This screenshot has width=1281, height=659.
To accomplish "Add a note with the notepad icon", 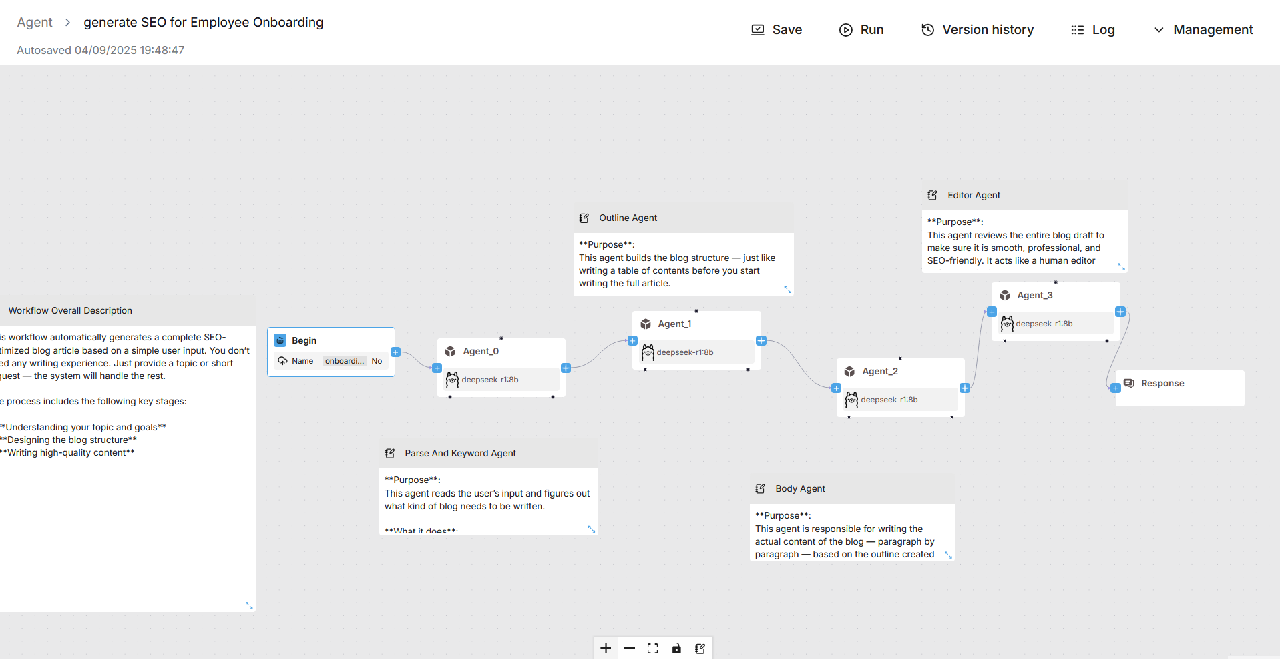I will tap(701, 648).
